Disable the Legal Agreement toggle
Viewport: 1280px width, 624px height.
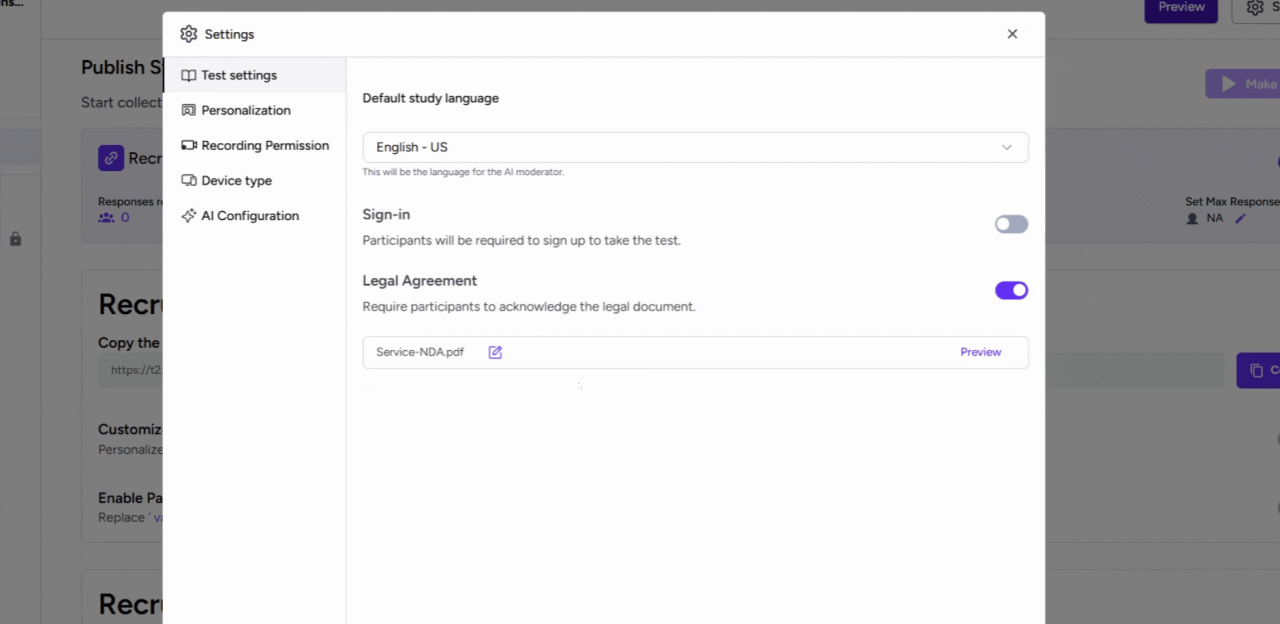(1011, 290)
